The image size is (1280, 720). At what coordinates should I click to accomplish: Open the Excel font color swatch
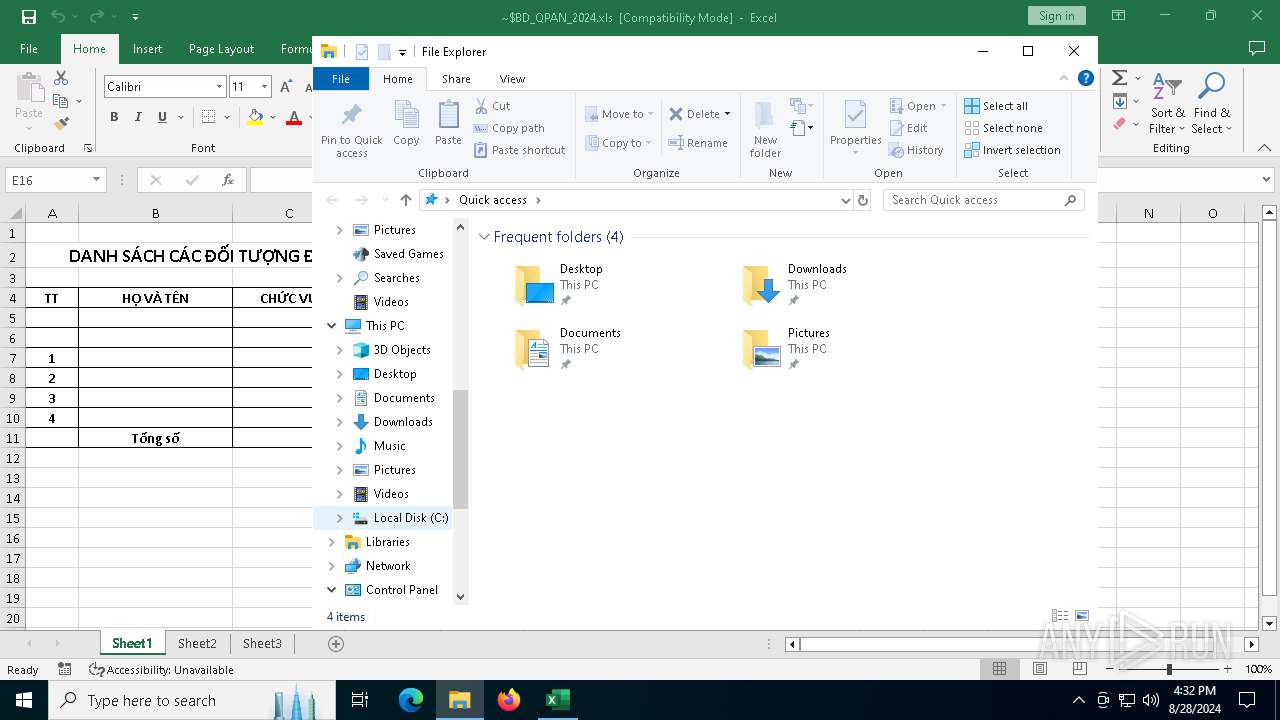294,118
